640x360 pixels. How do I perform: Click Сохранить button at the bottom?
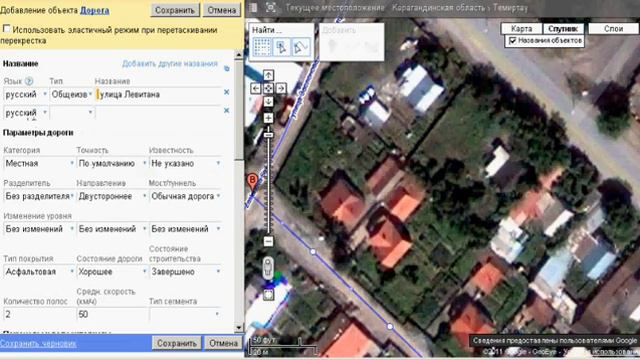click(x=177, y=343)
